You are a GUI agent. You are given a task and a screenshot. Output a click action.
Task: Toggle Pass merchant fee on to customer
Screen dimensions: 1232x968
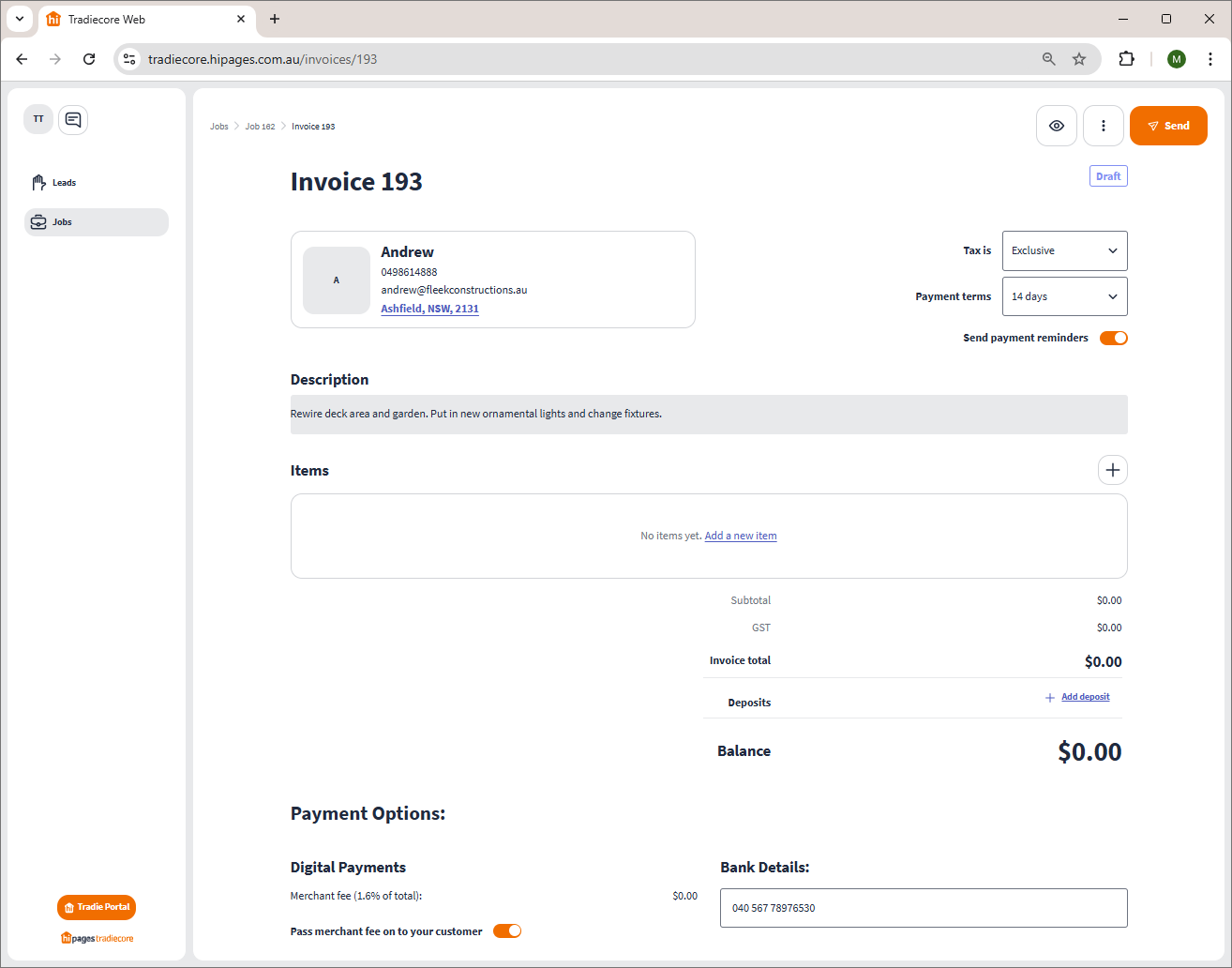point(506,931)
